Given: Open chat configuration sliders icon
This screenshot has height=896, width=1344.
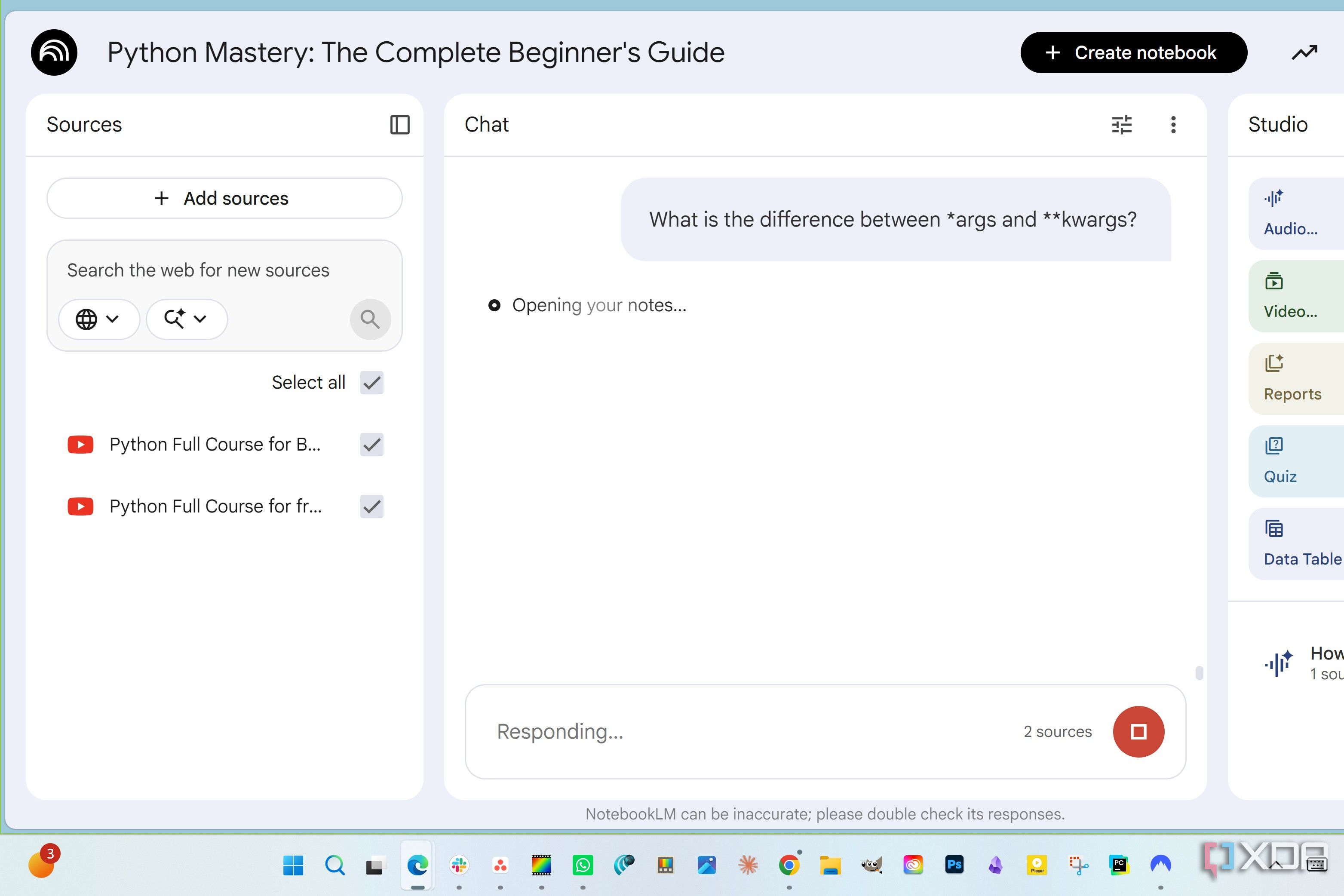Looking at the screenshot, I should [1122, 125].
